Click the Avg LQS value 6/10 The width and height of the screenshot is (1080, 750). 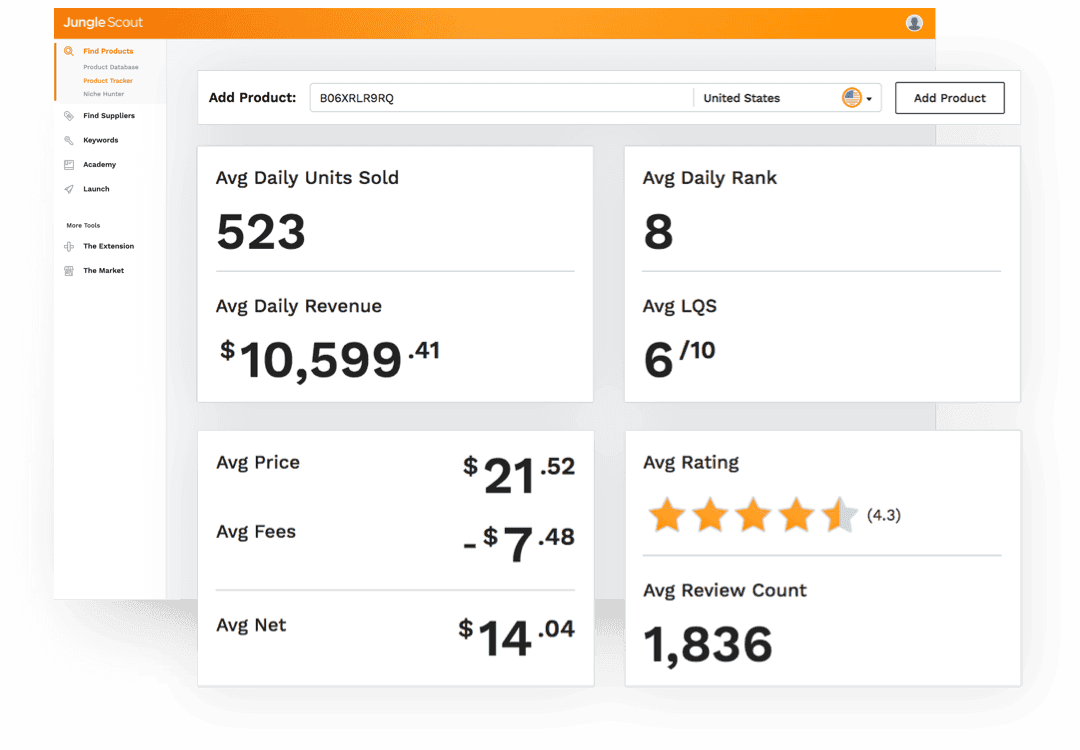click(x=680, y=360)
